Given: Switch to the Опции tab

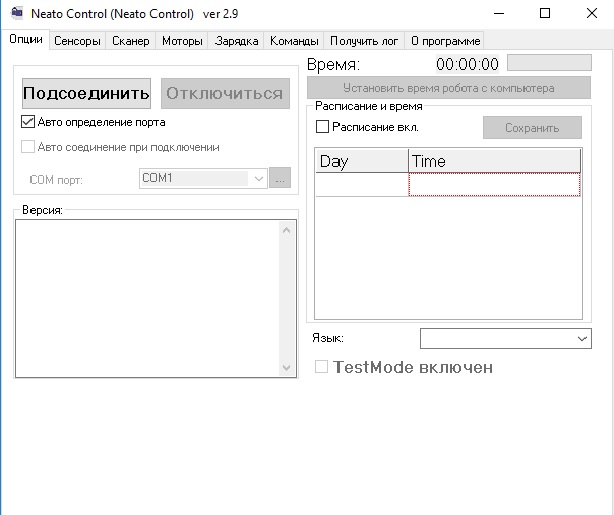Looking at the screenshot, I should coord(26,39).
